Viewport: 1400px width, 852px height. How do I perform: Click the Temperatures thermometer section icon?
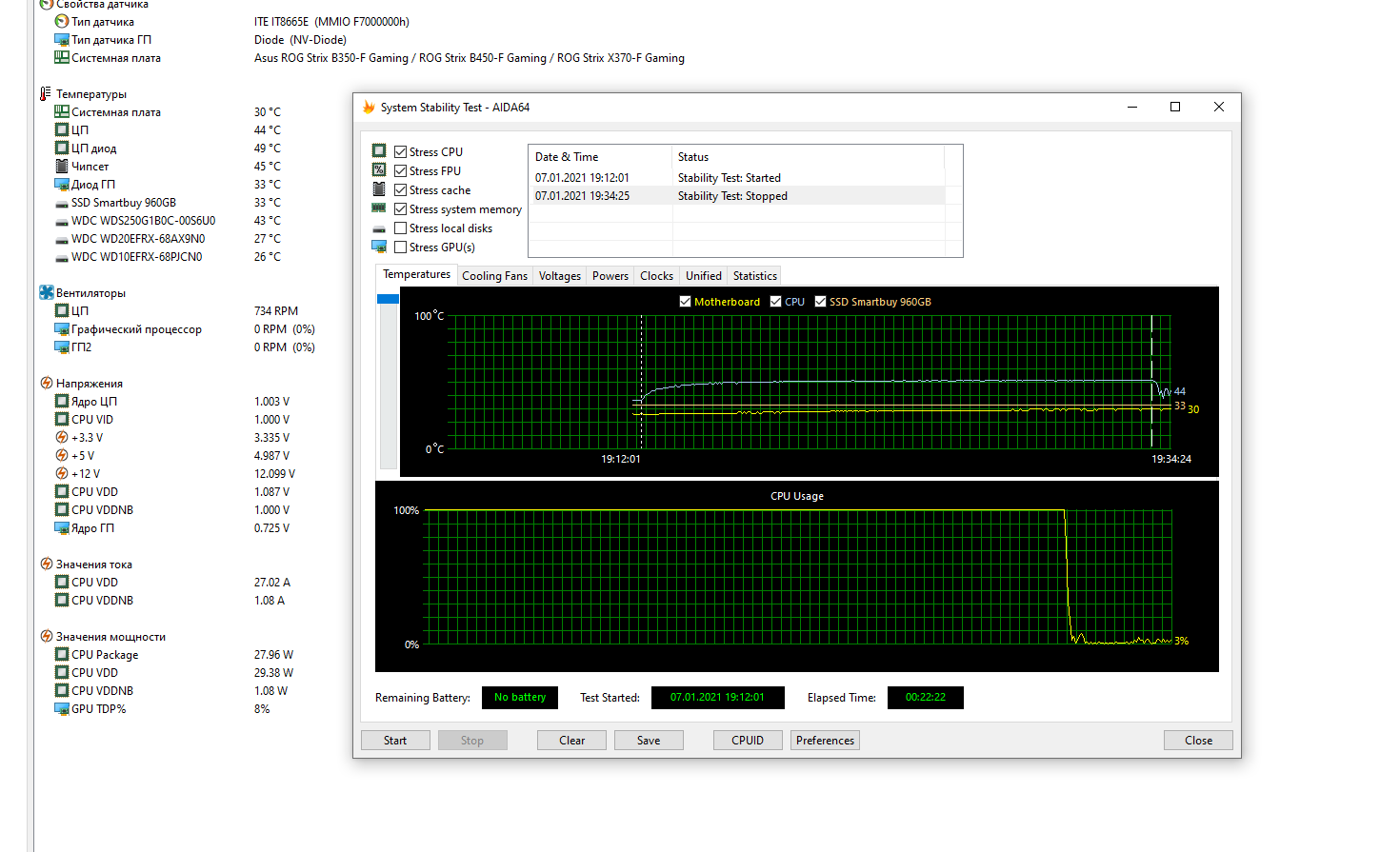point(46,93)
